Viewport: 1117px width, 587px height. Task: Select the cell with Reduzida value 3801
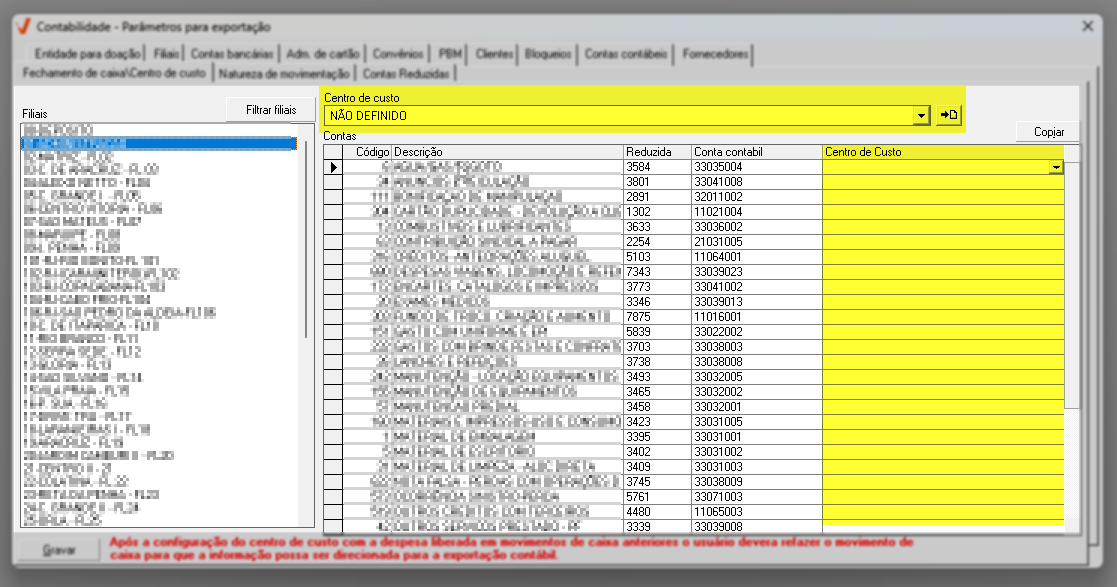pos(656,182)
